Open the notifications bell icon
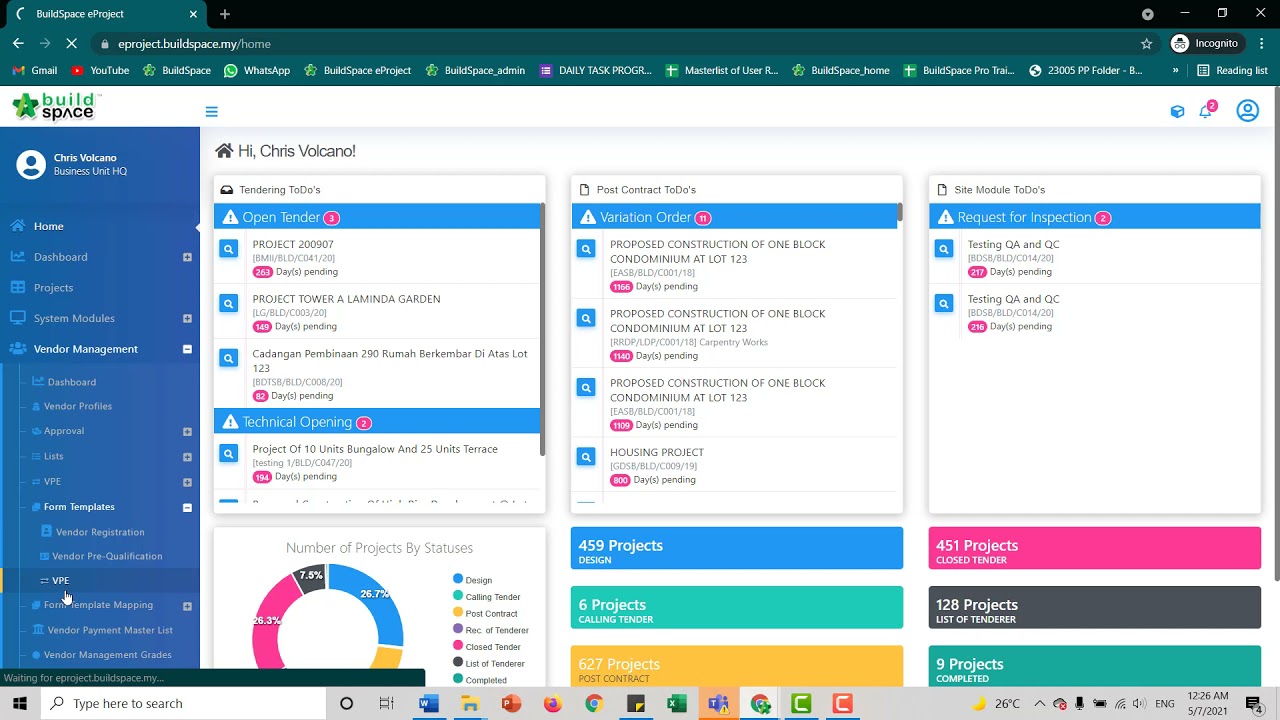 click(1205, 112)
